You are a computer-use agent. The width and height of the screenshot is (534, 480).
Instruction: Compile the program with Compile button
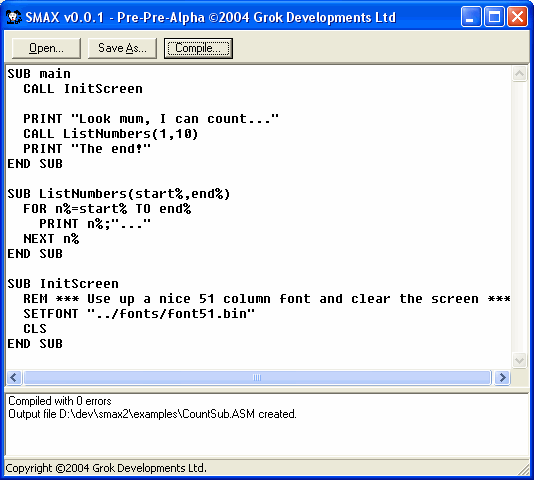coord(198,48)
